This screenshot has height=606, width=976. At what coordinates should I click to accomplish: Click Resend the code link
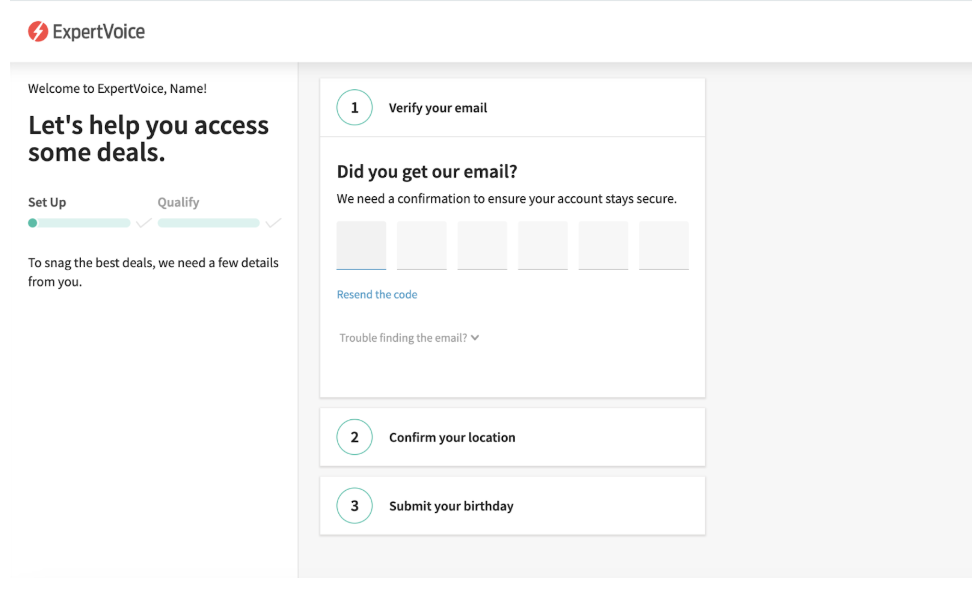(377, 294)
